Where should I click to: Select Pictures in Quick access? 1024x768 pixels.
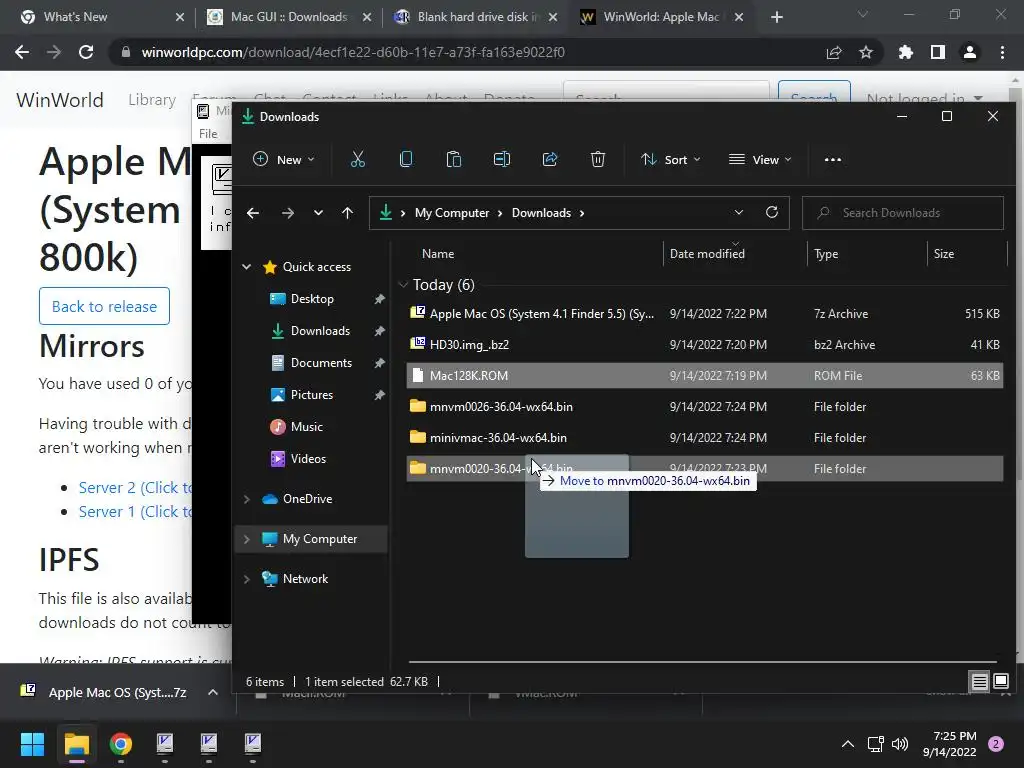tap(312, 394)
